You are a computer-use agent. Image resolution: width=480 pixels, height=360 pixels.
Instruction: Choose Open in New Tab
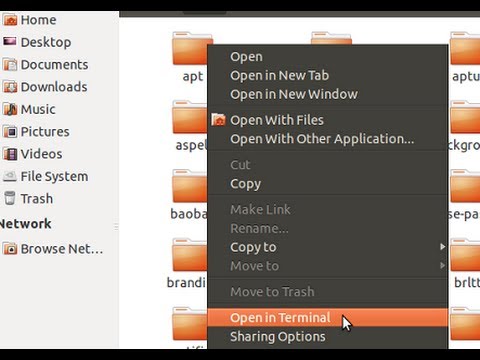tap(328, 75)
